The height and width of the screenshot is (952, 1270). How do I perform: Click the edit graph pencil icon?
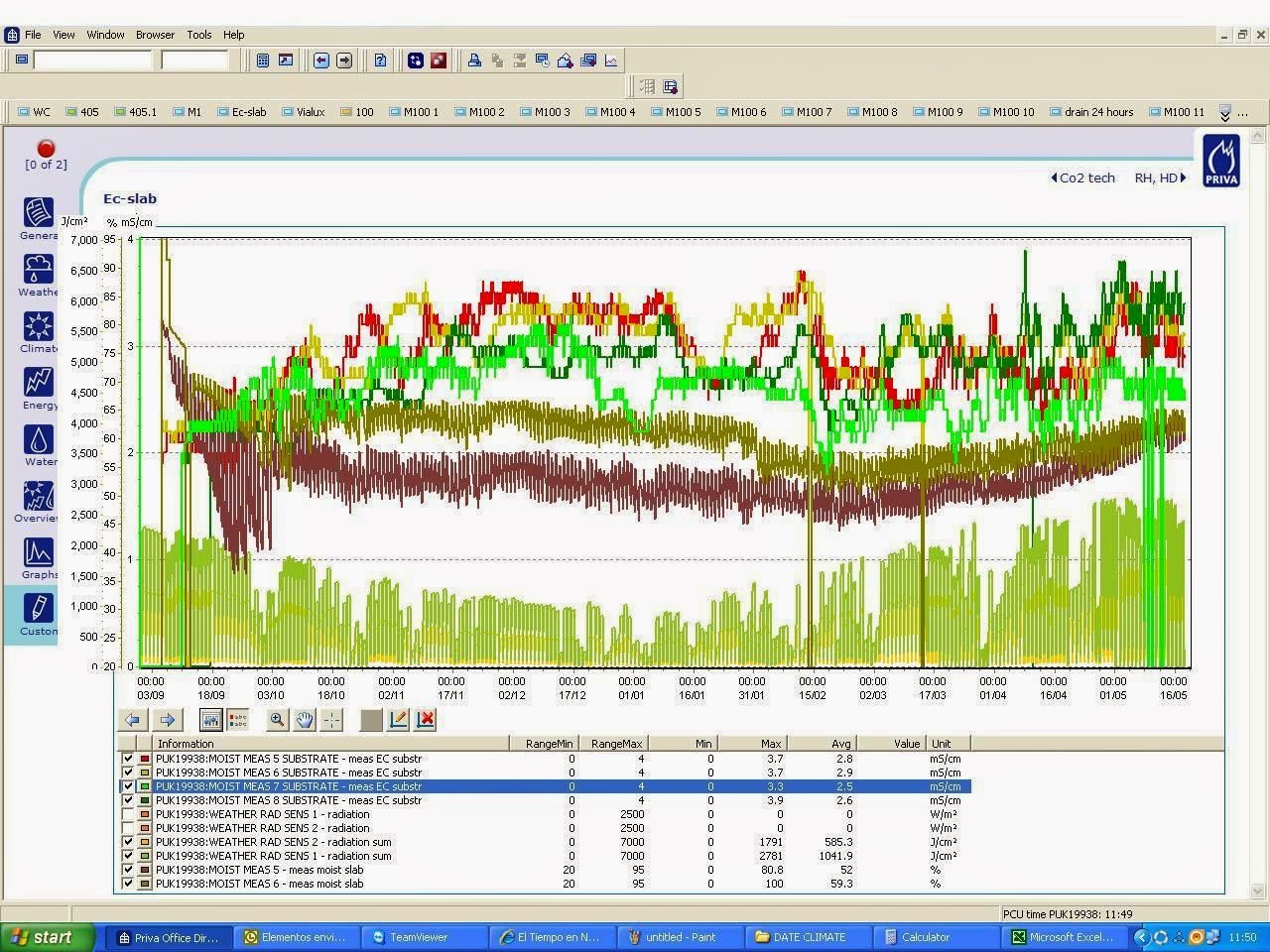coord(398,721)
